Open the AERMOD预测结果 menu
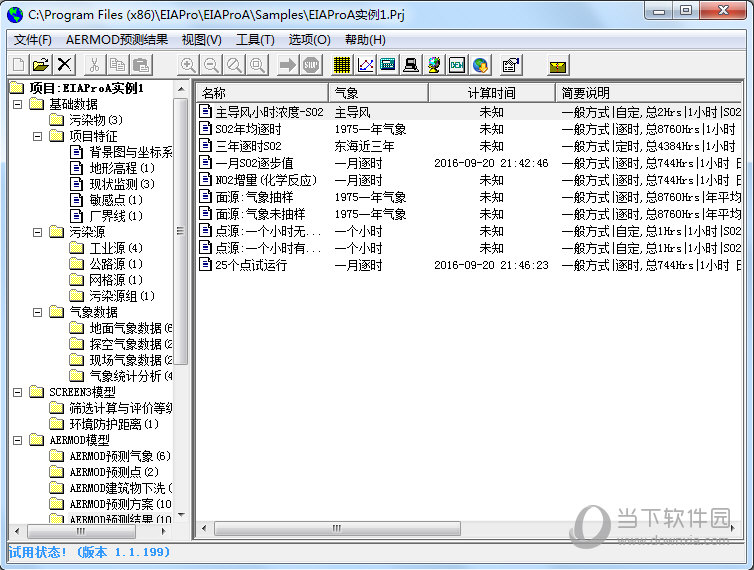Screen dimensions: 754x570 (x=117, y=40)
